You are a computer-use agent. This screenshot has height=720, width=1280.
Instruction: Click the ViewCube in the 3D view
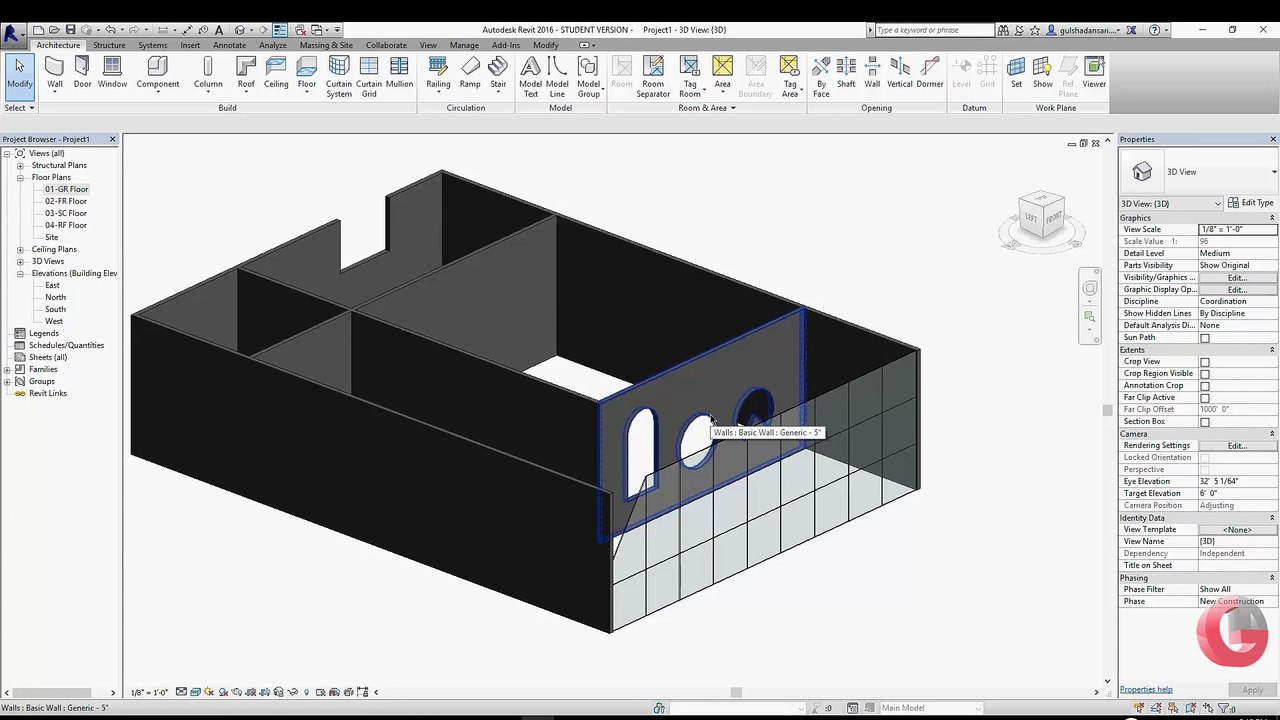(x=1041, y=218)
